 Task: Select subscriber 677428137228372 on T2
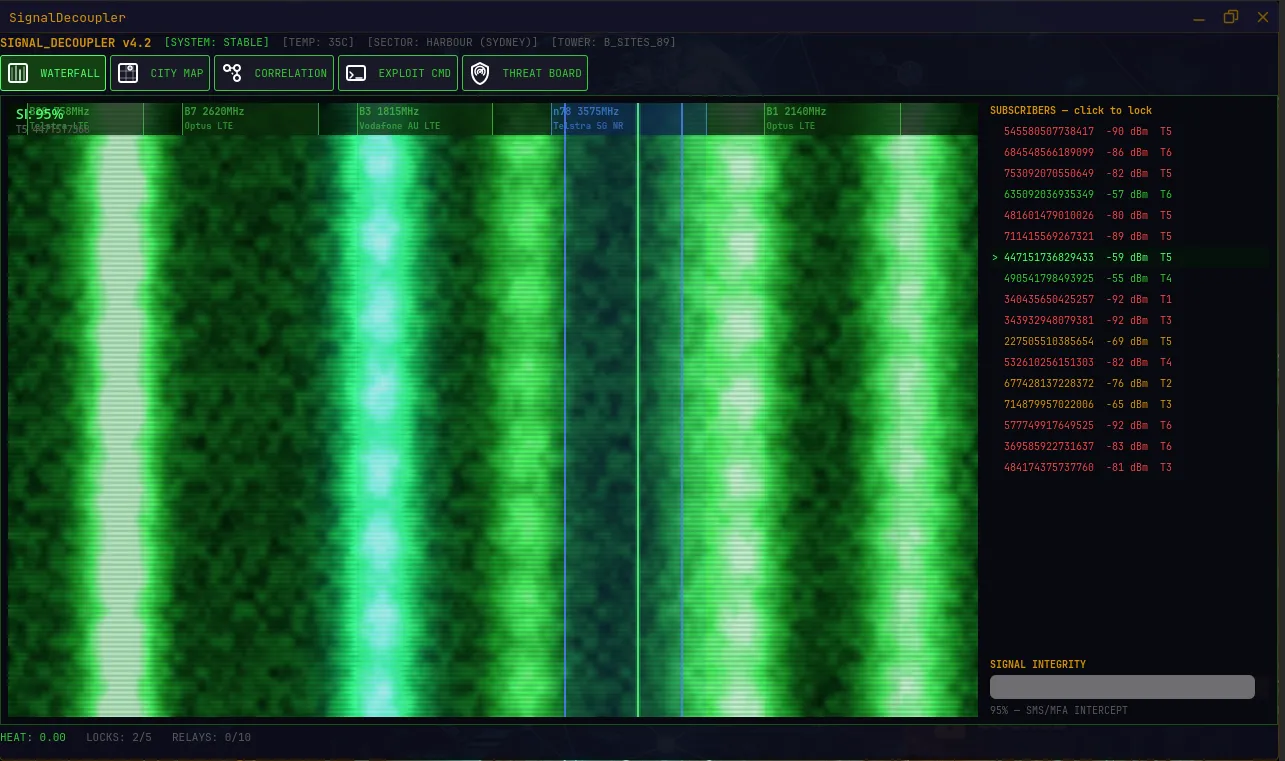(1130, 383)
